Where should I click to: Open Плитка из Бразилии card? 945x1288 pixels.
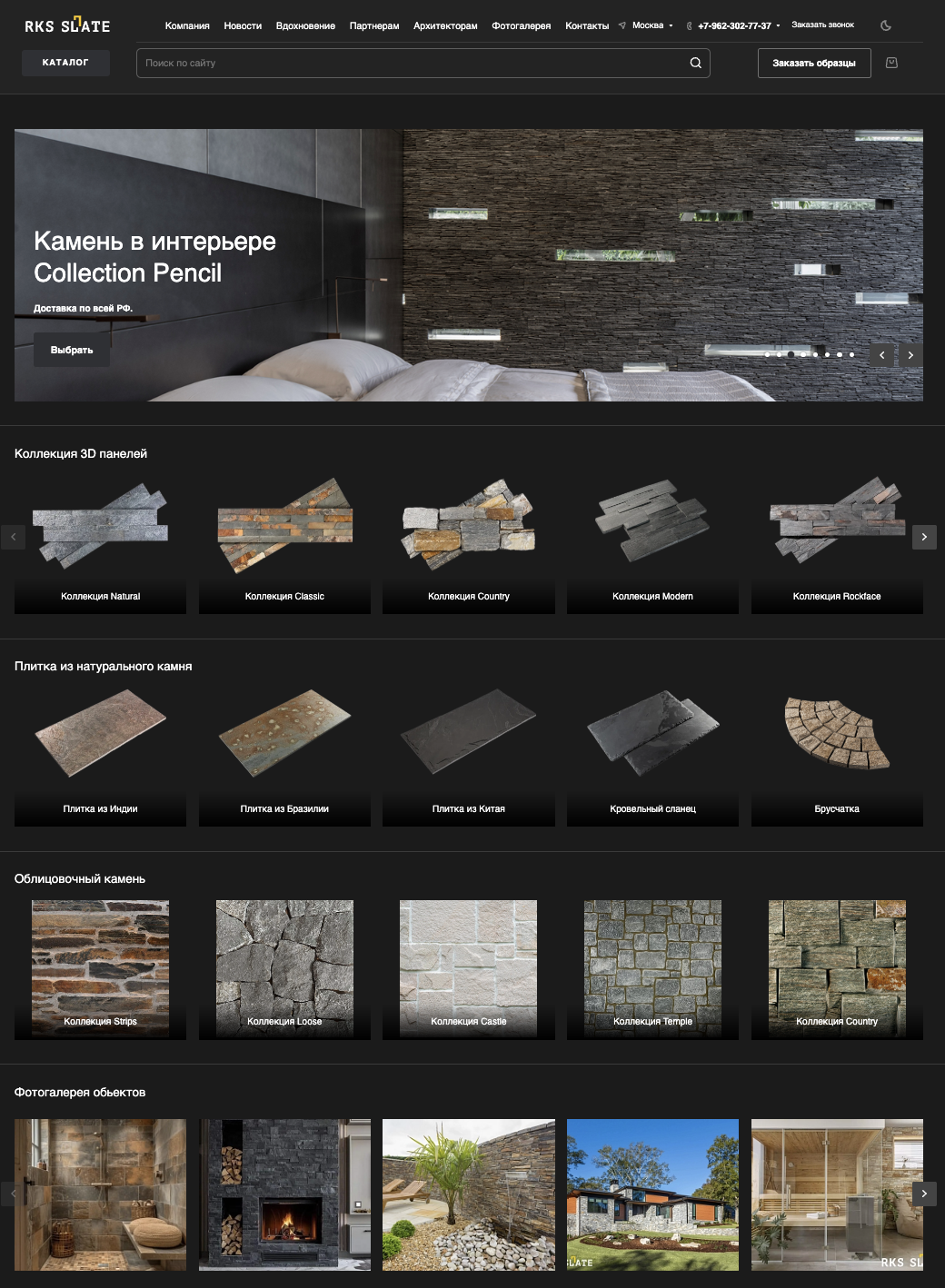pyautogui.click(x=284, y=756)
